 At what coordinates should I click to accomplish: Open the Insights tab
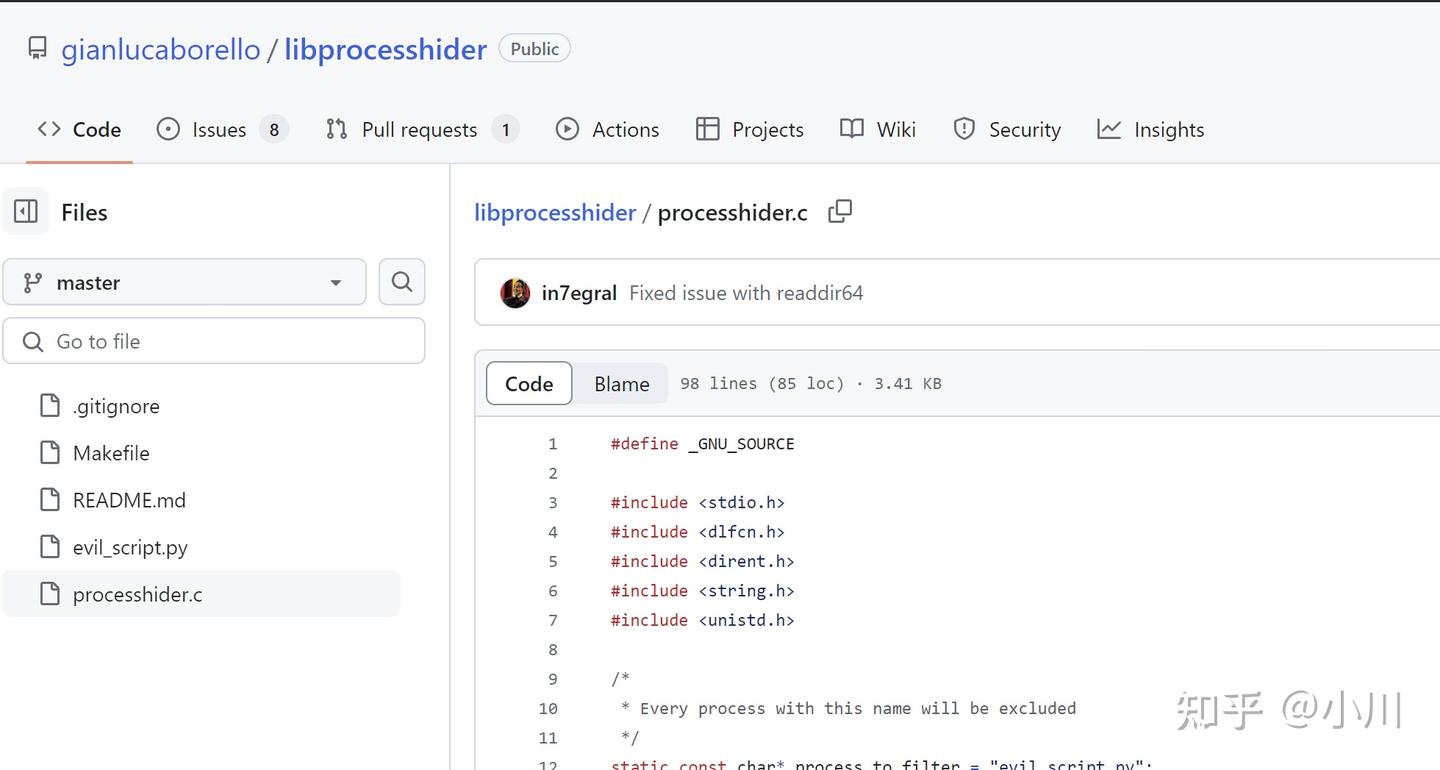tap(1151, 129)
